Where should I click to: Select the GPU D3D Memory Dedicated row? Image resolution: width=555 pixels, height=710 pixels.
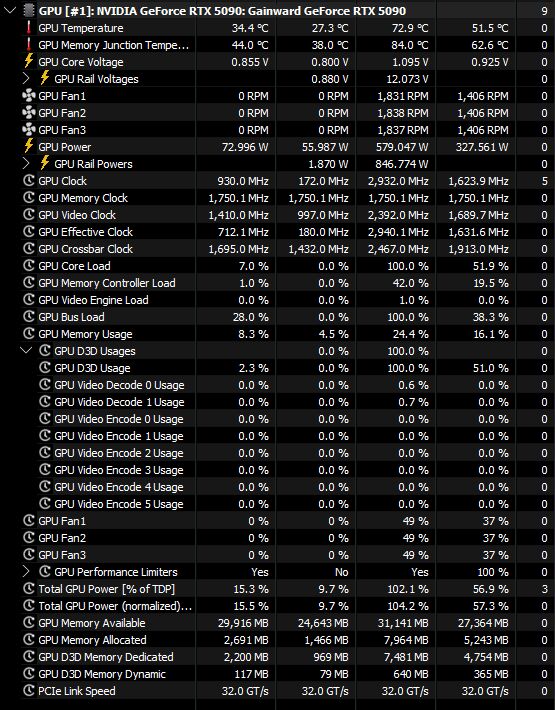pyautogui.click(x=278, y=657)
